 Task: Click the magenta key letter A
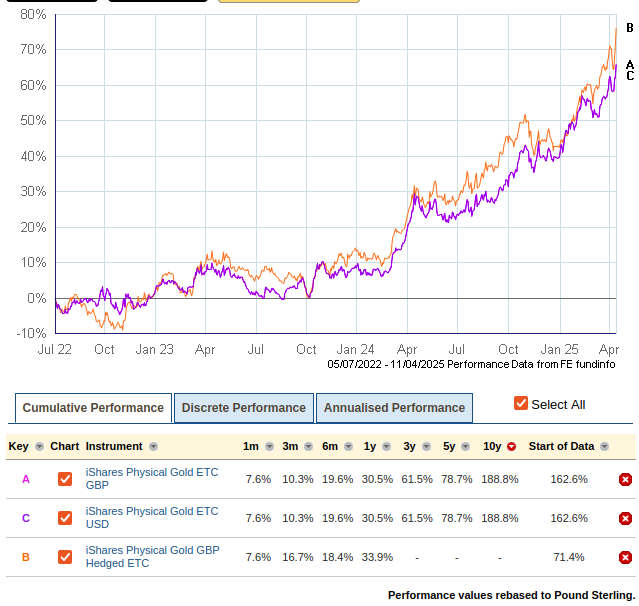point(26,480)
